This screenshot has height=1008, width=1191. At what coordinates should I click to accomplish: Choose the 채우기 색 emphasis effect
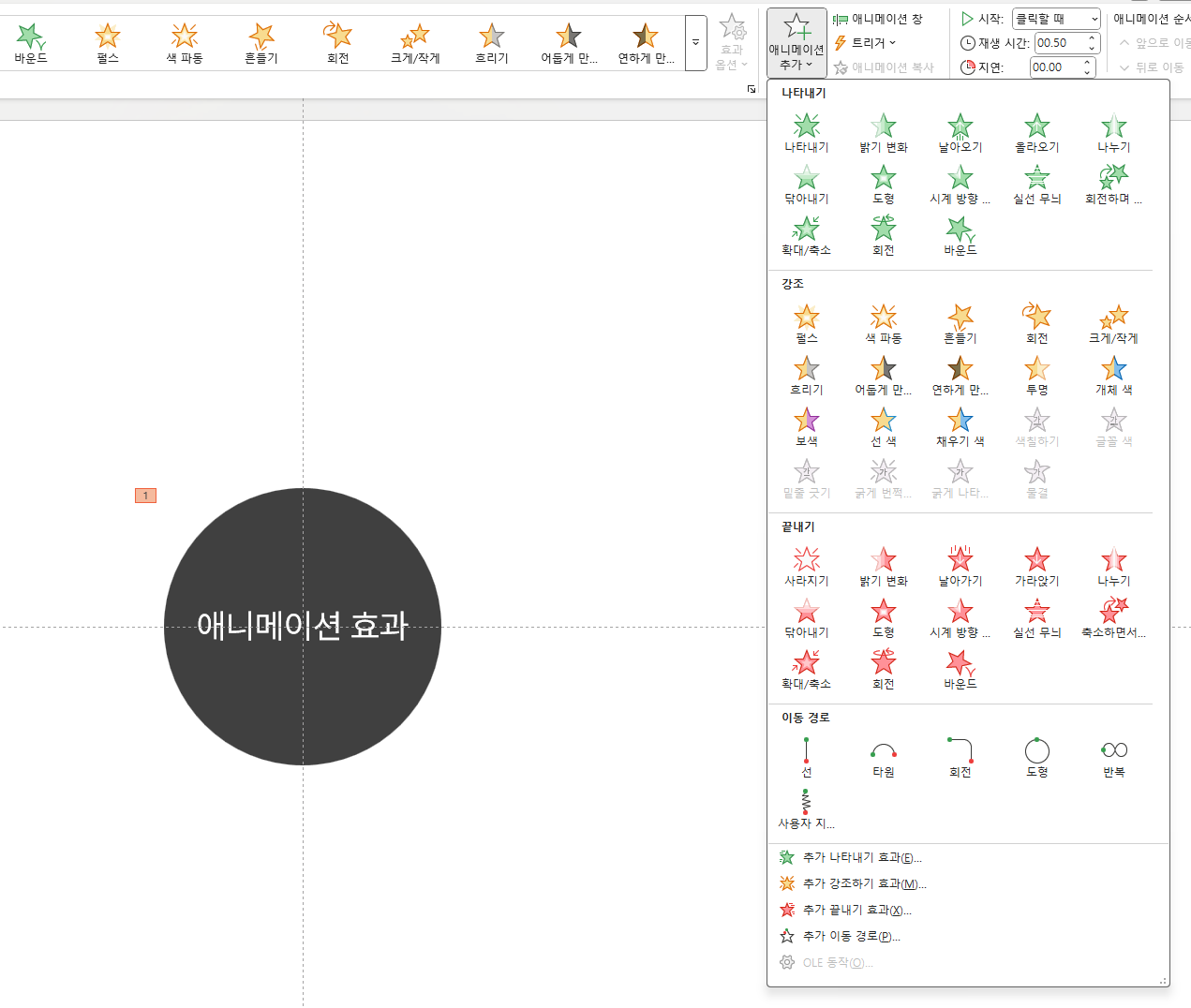tap(960, 427)
